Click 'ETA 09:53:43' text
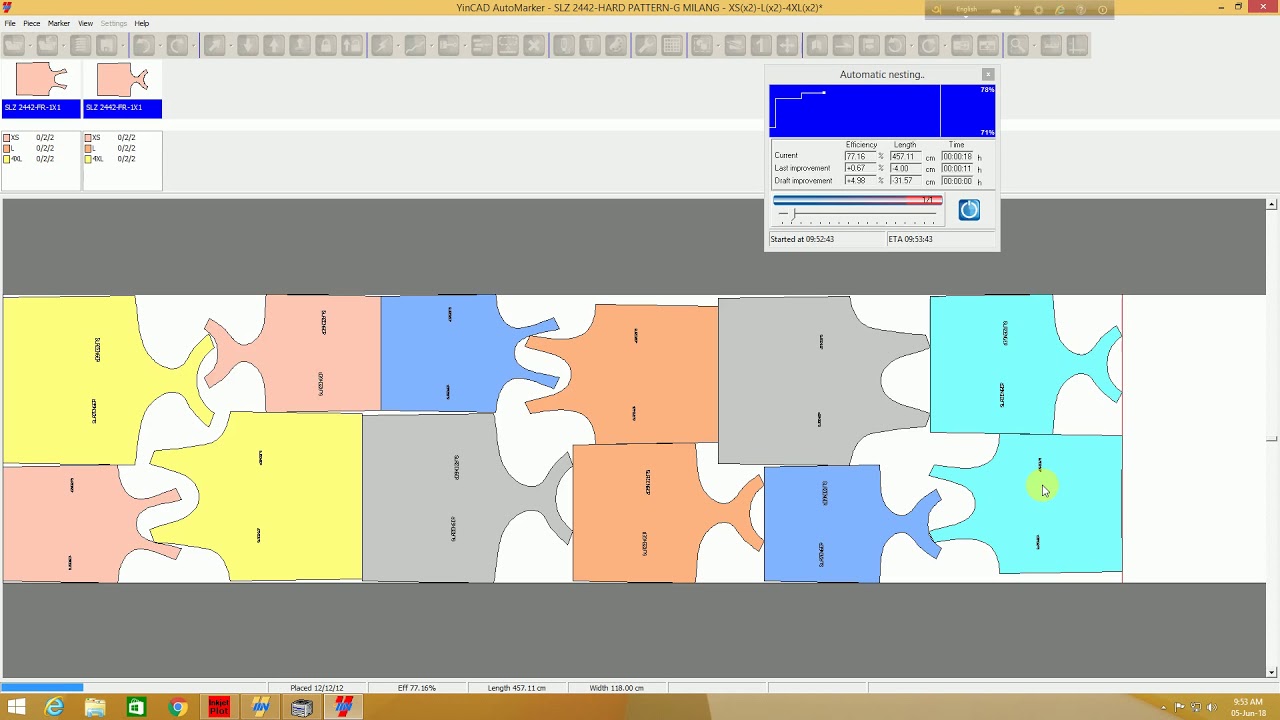This screenshot has height=720, width=1280. (x=912, y=239)
